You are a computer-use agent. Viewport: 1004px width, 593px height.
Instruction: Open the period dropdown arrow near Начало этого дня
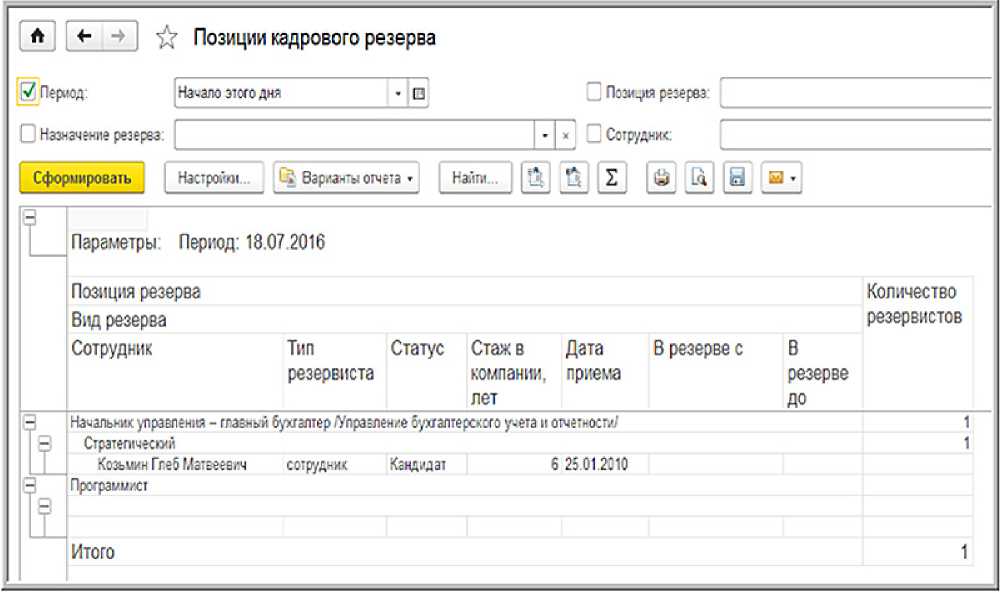point(398,93)
